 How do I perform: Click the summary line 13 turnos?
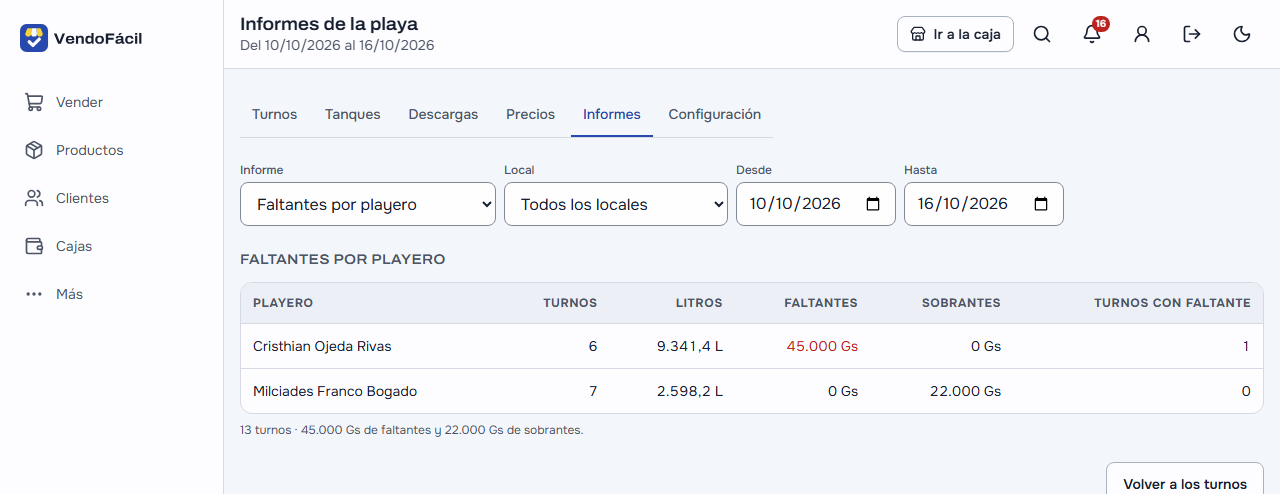pyautogui.click(x=411, y=430)
